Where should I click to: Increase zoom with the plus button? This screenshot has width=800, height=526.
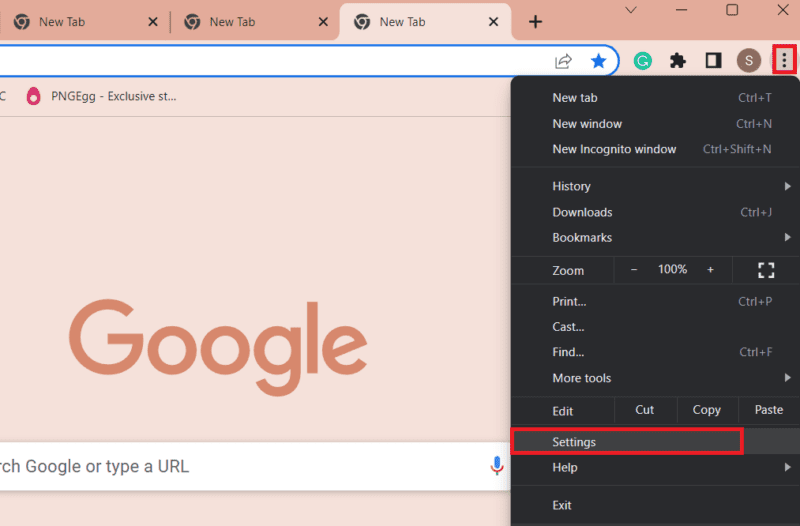pos(710,270)
